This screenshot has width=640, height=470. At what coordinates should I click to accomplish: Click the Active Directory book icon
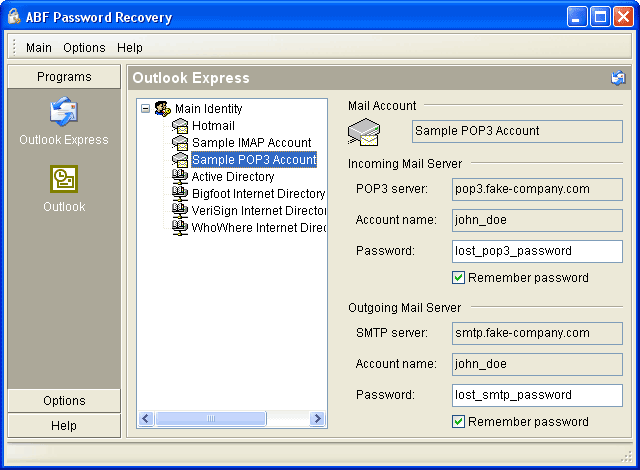coord(180,177)
